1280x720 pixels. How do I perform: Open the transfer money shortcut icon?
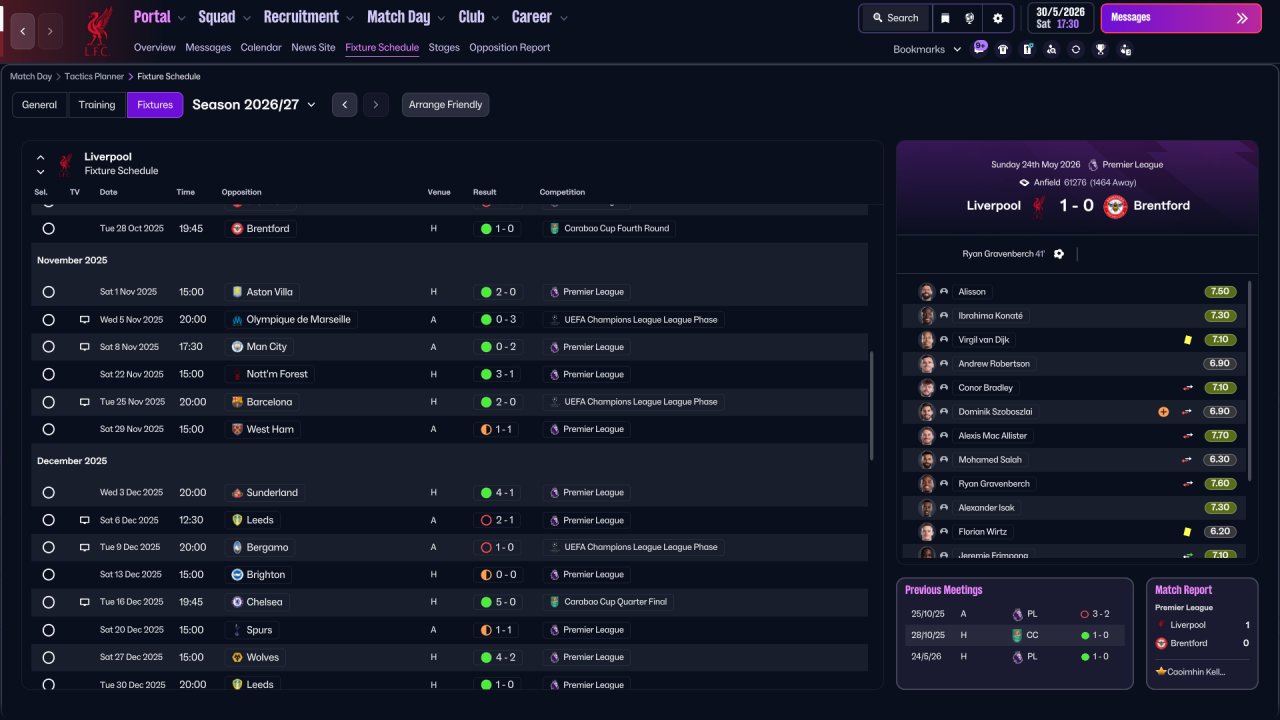(1126, 49)
